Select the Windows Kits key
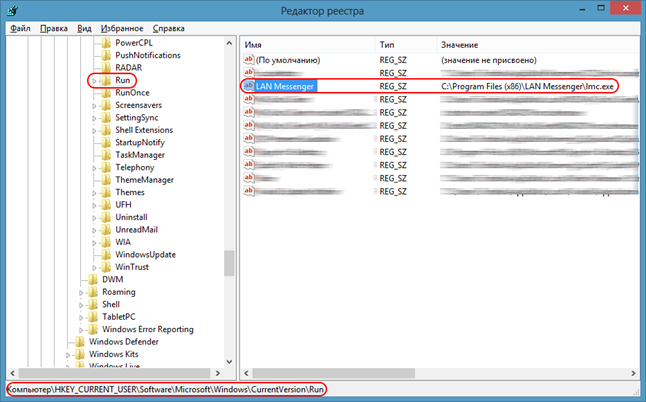 113,354
